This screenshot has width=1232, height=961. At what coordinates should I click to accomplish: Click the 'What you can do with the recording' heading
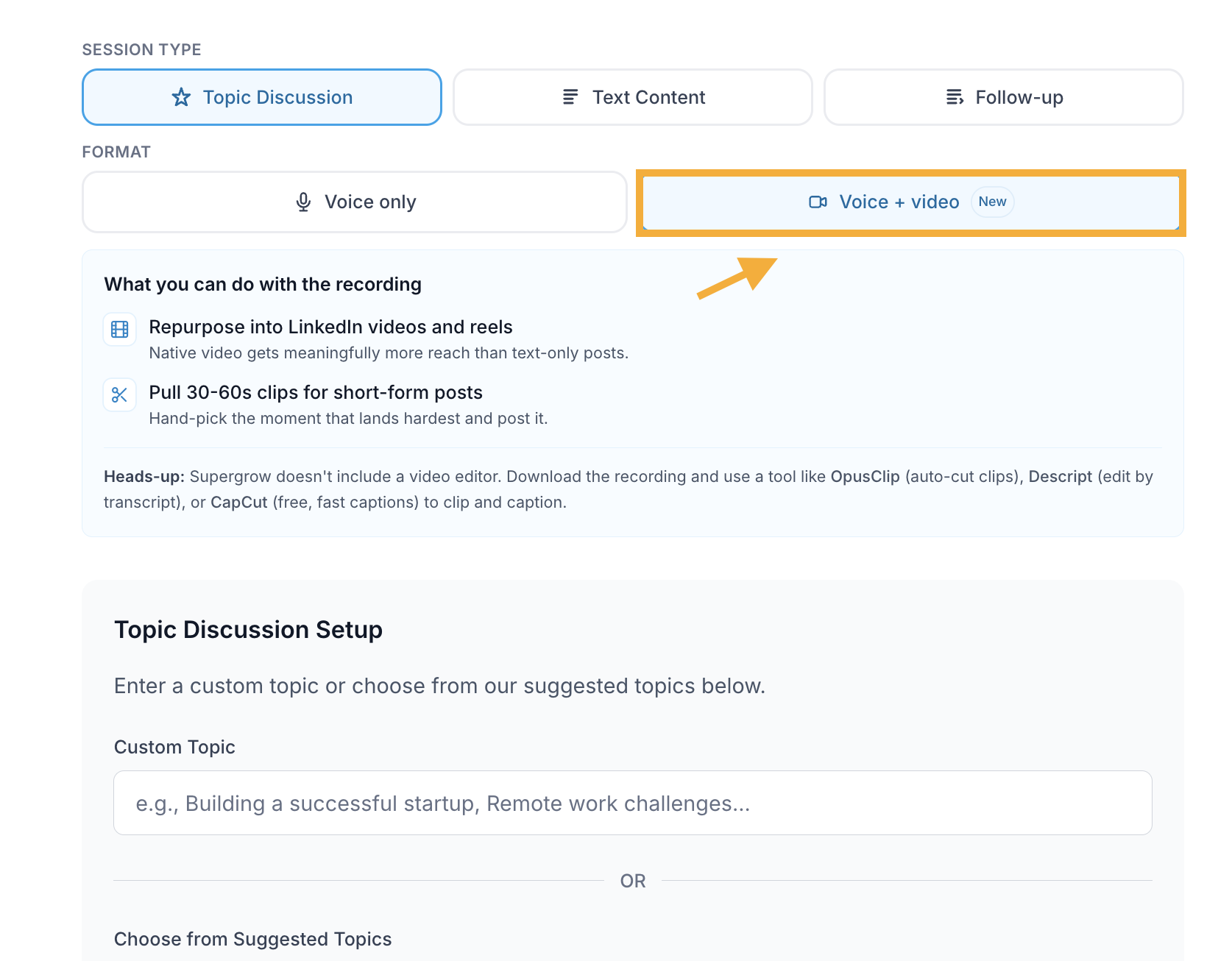coord(263,284)
